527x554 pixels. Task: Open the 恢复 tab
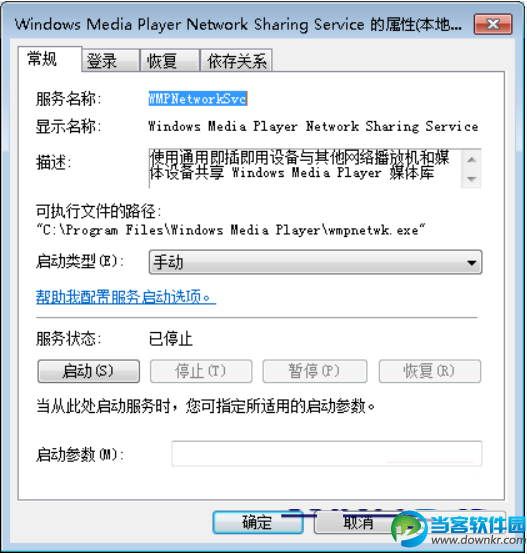170,61
